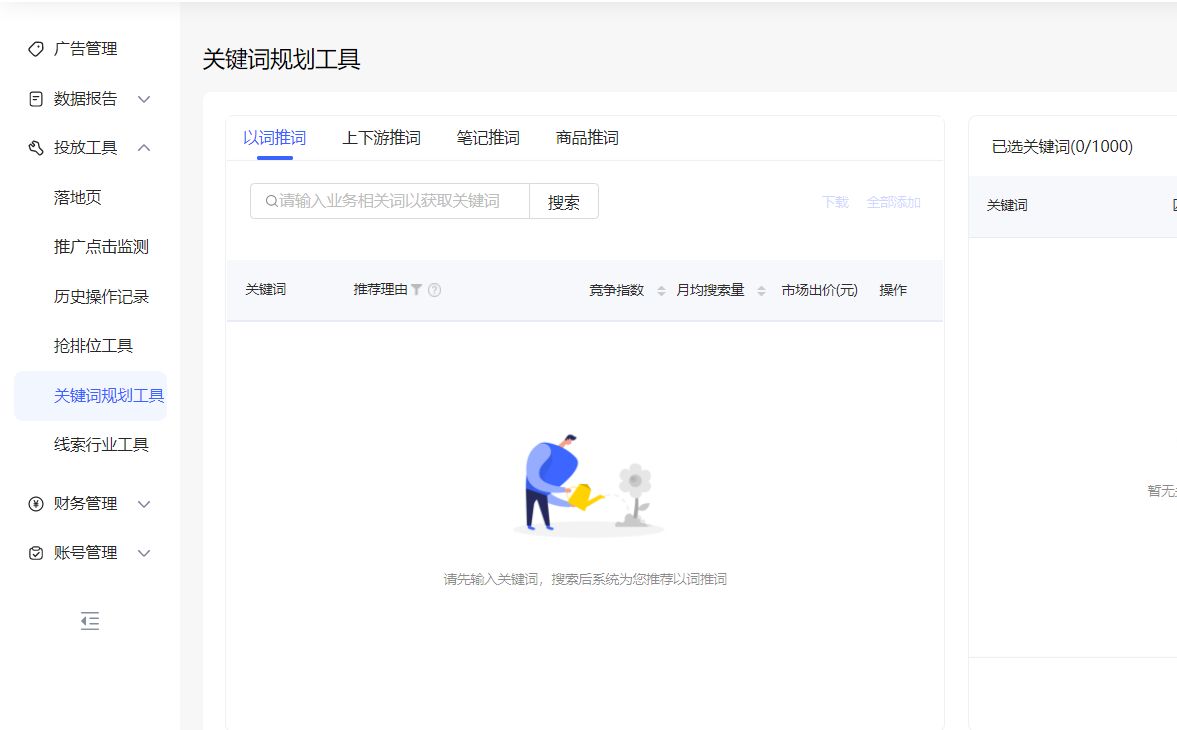Click the 账号管理 account icon

point(36,553)
